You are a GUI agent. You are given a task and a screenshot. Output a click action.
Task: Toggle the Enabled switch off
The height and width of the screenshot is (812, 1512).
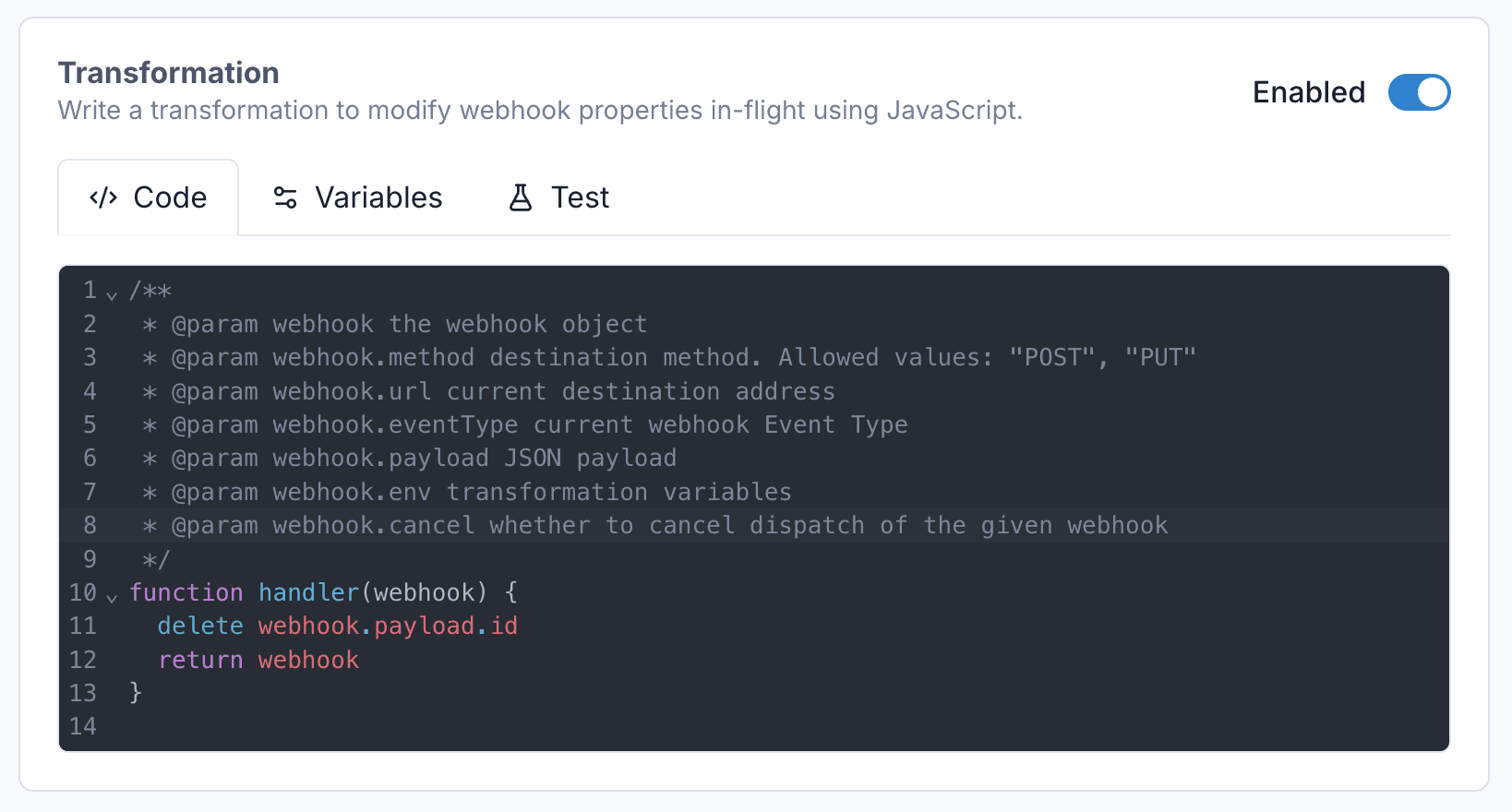pos(1419,92)
